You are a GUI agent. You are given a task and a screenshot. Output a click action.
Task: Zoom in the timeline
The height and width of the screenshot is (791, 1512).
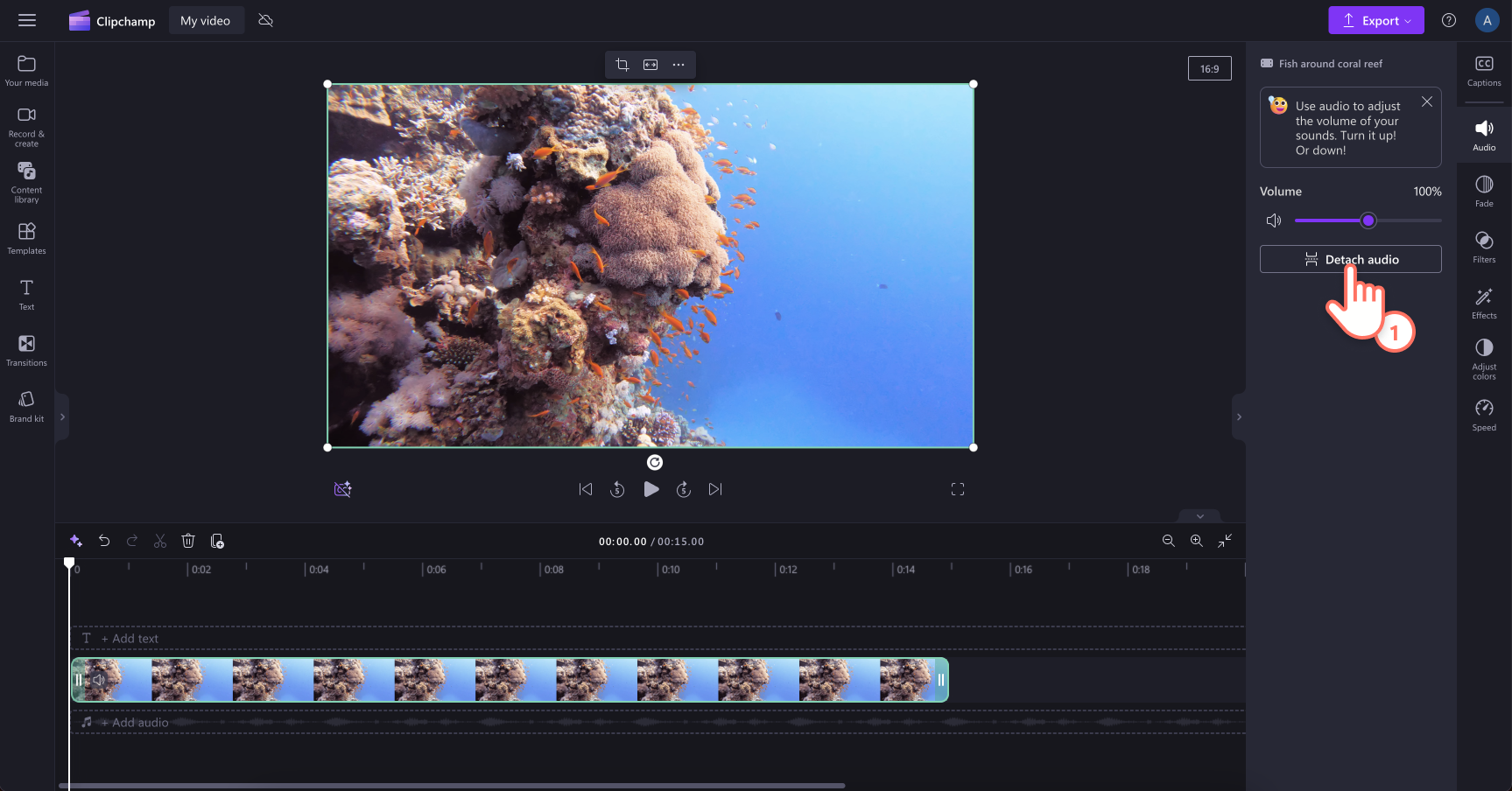pyautogui.click(x=1196, y=541)
